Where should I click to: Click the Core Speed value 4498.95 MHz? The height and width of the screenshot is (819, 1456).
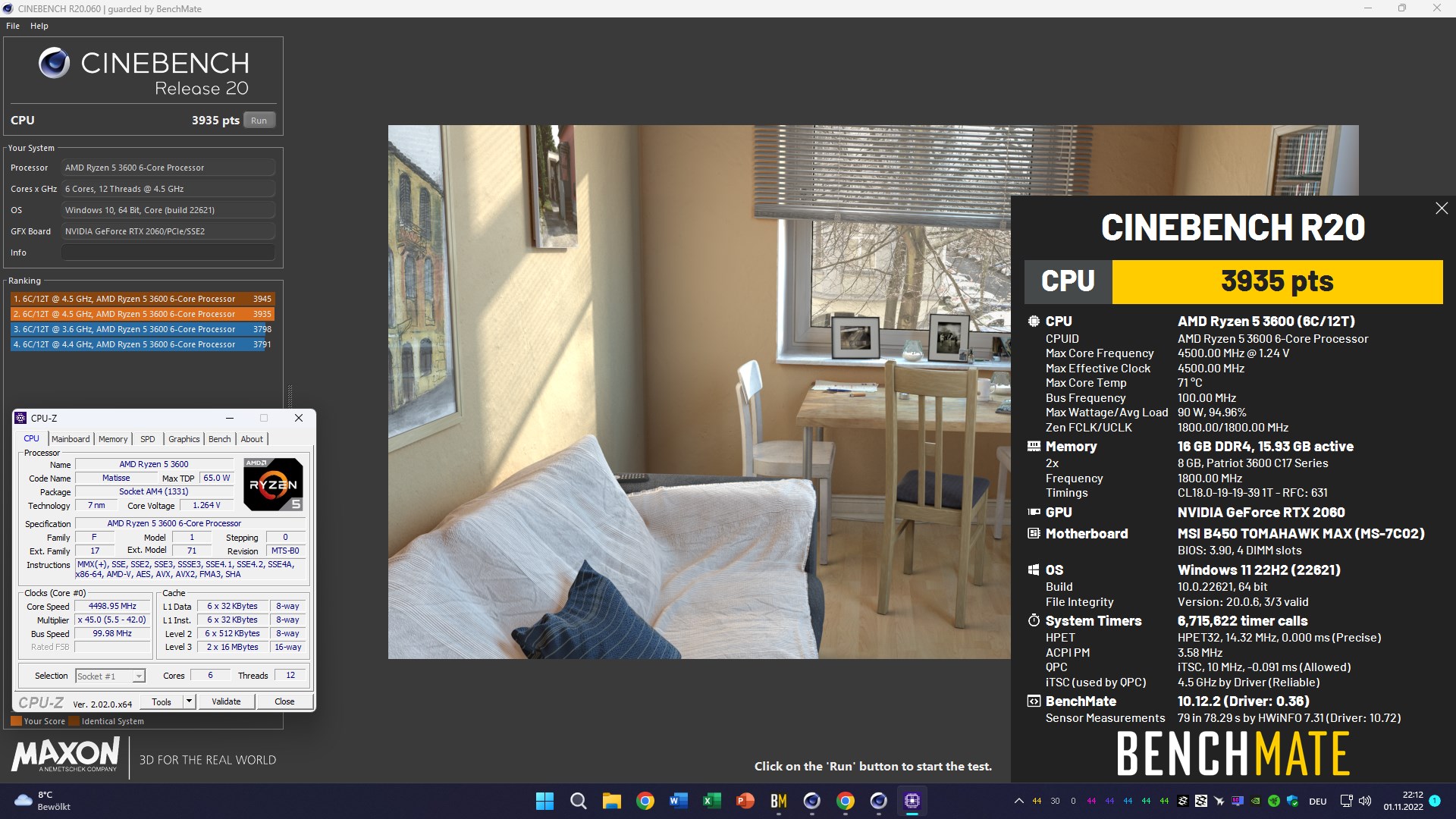point(113,607)
